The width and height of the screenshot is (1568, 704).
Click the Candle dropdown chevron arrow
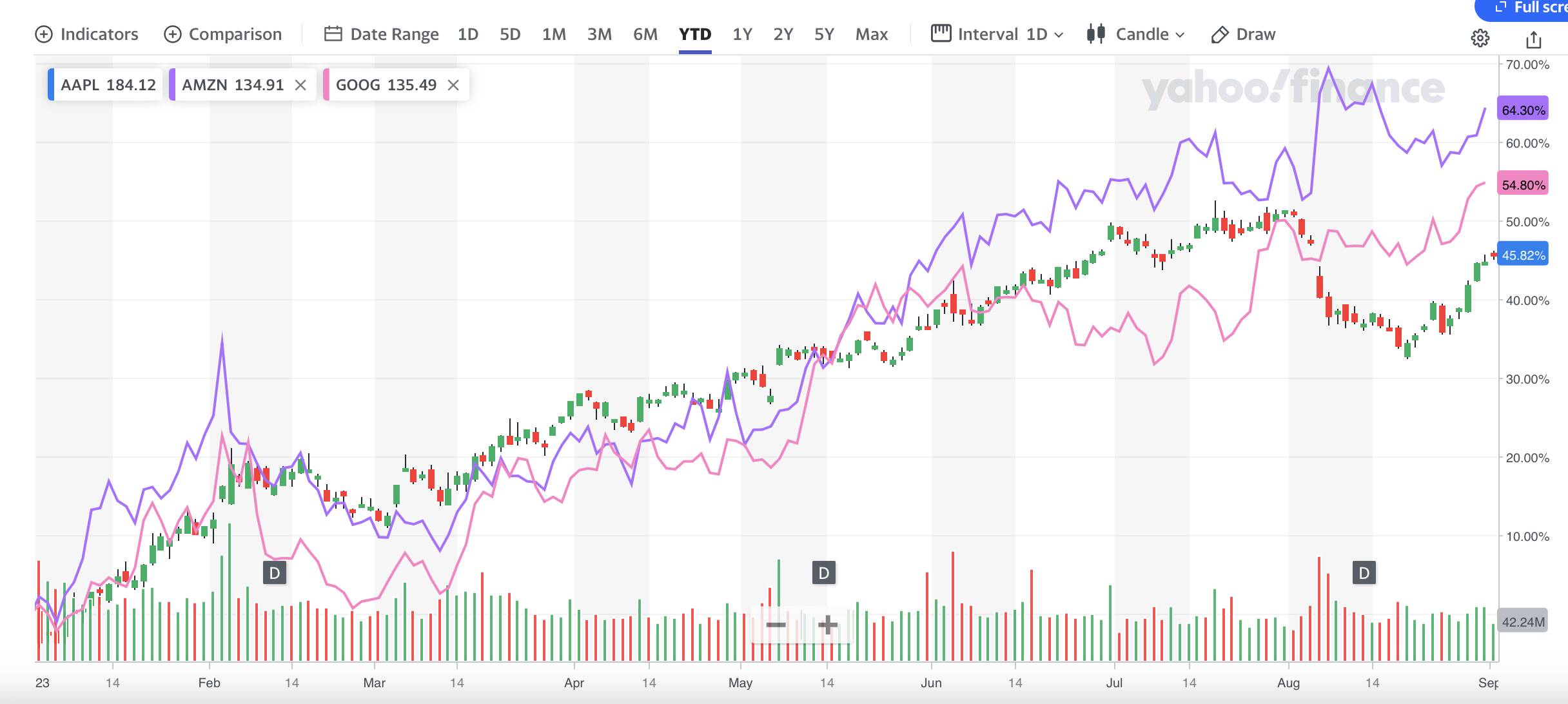pyautogui.click(x=1180, y=35)
